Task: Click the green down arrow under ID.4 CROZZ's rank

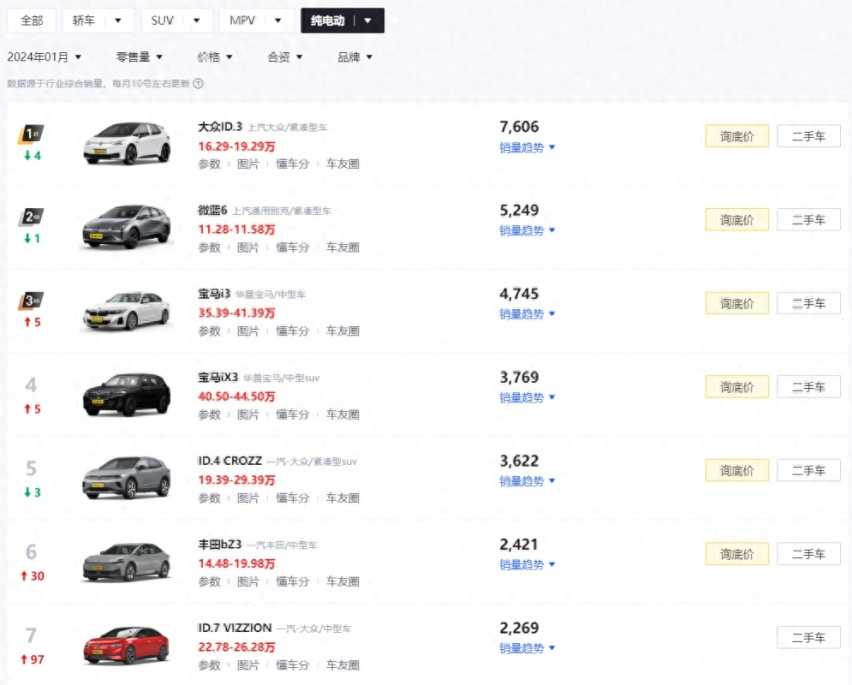Action: 28,490
